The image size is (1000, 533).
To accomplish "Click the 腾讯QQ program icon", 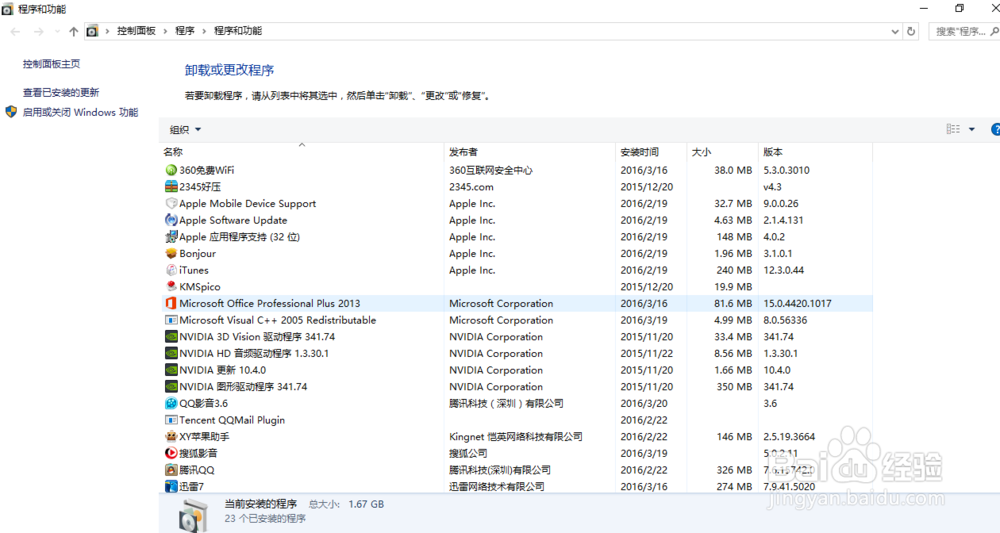I will tap(171, 470).
